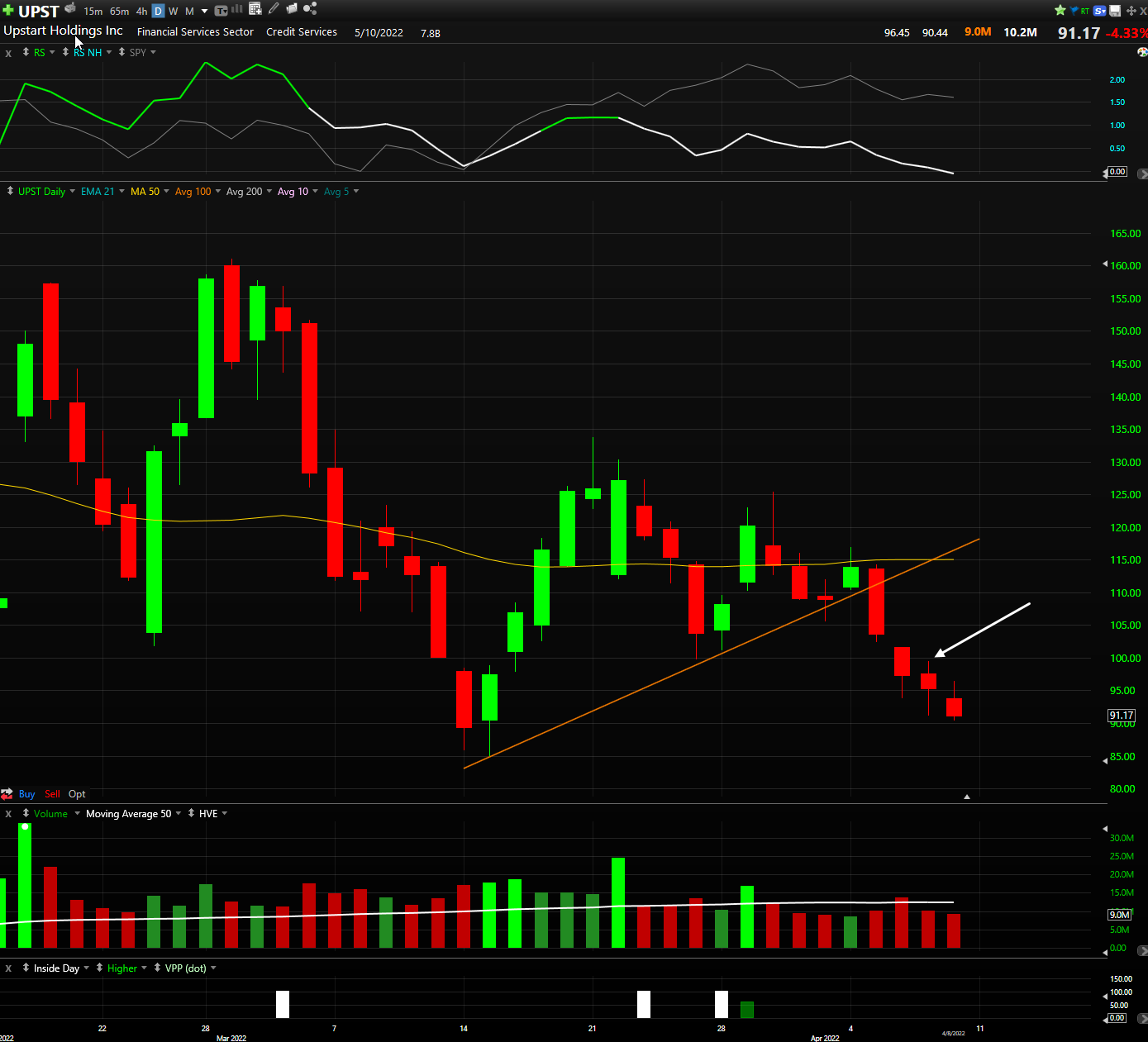Click small up triangle below price chart
Viewport: 1148px width, 1042px height.
967,797
